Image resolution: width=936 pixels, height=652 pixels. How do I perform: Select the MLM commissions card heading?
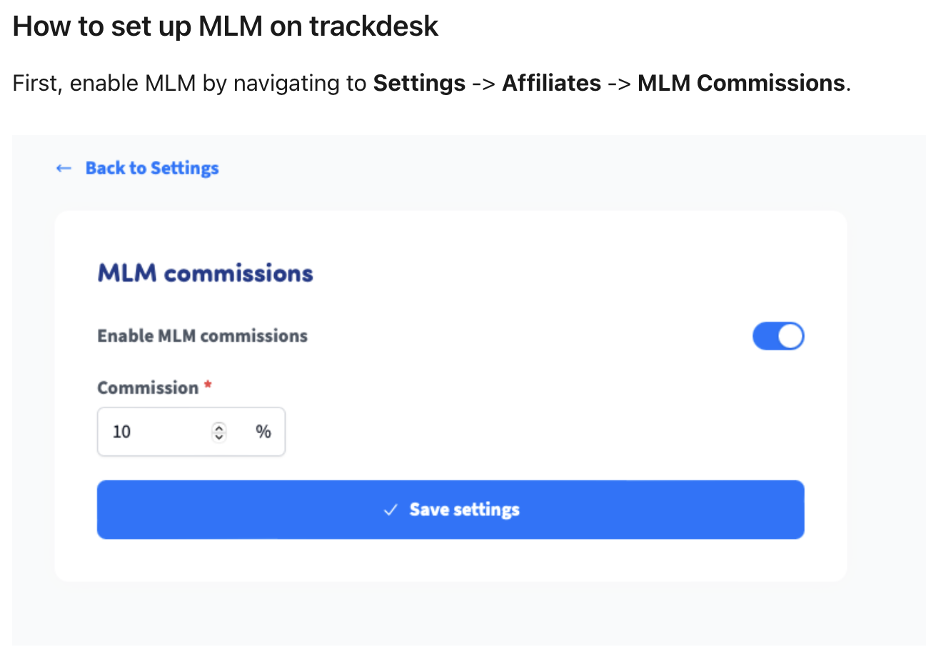tap(205, 273)
